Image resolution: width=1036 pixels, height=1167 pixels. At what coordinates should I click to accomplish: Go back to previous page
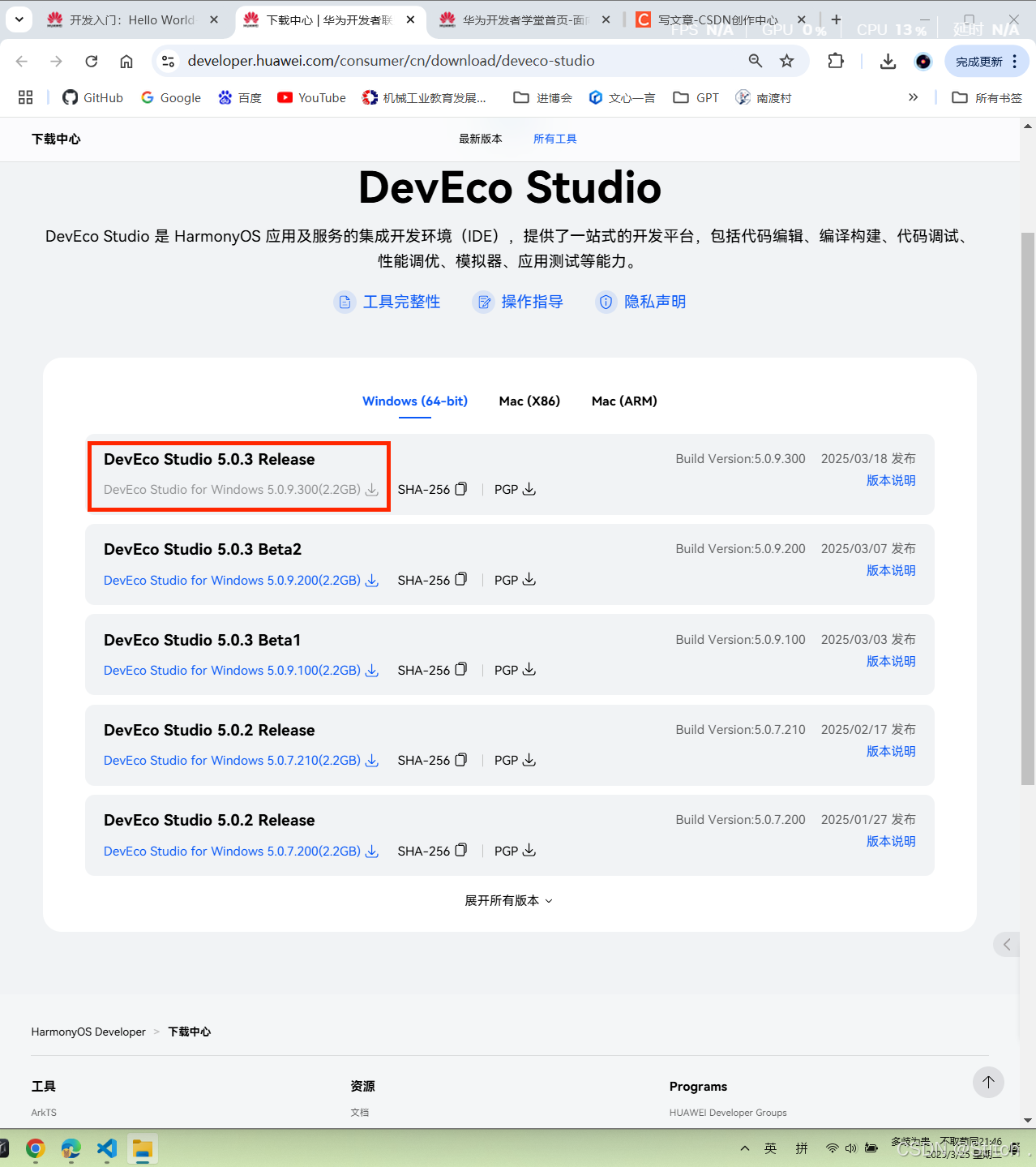(x=22, y=61)
